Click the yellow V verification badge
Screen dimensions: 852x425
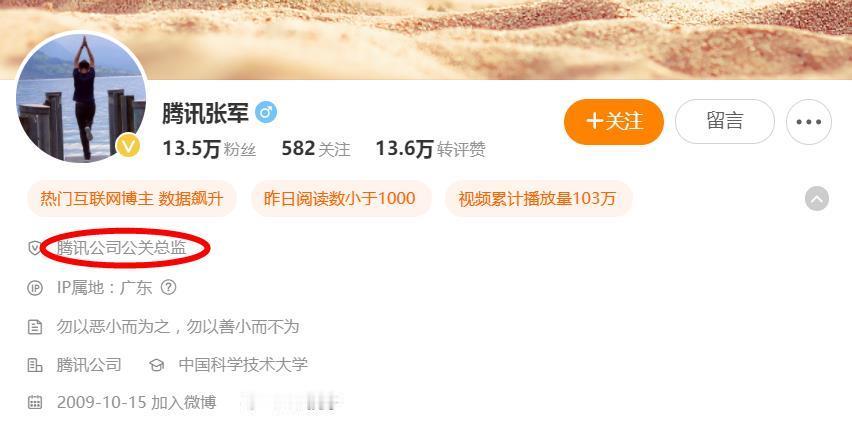[x=128, y=147]
